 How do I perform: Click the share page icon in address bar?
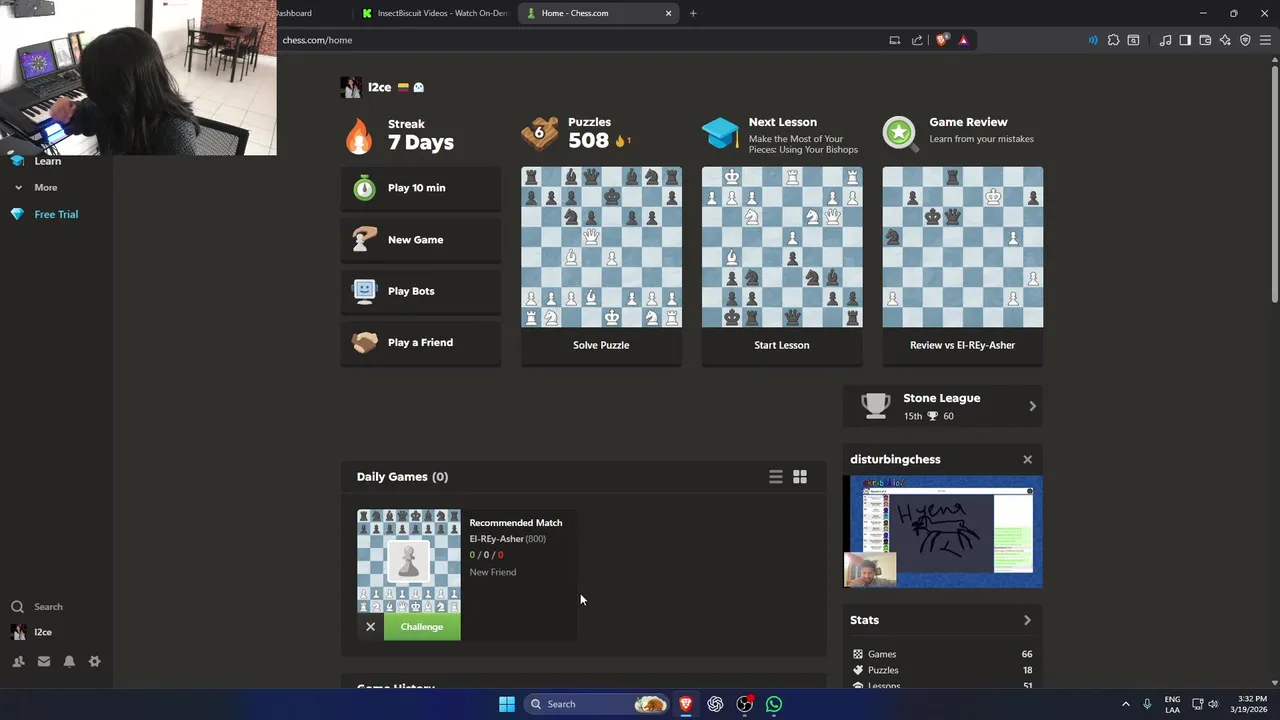(917, 40)
